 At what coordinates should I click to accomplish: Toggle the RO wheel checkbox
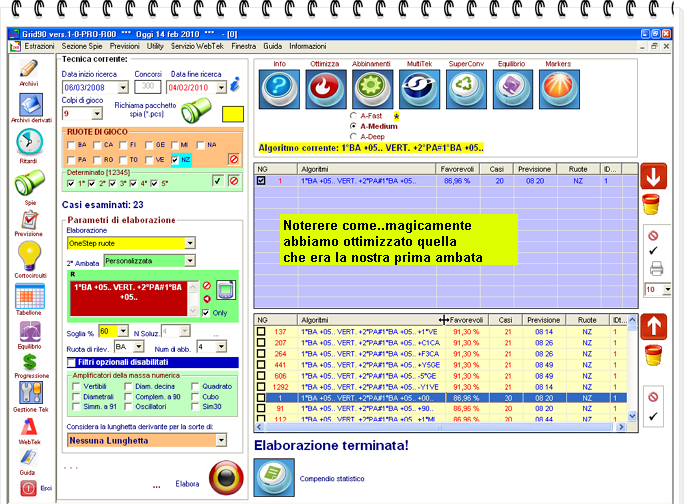97,160
